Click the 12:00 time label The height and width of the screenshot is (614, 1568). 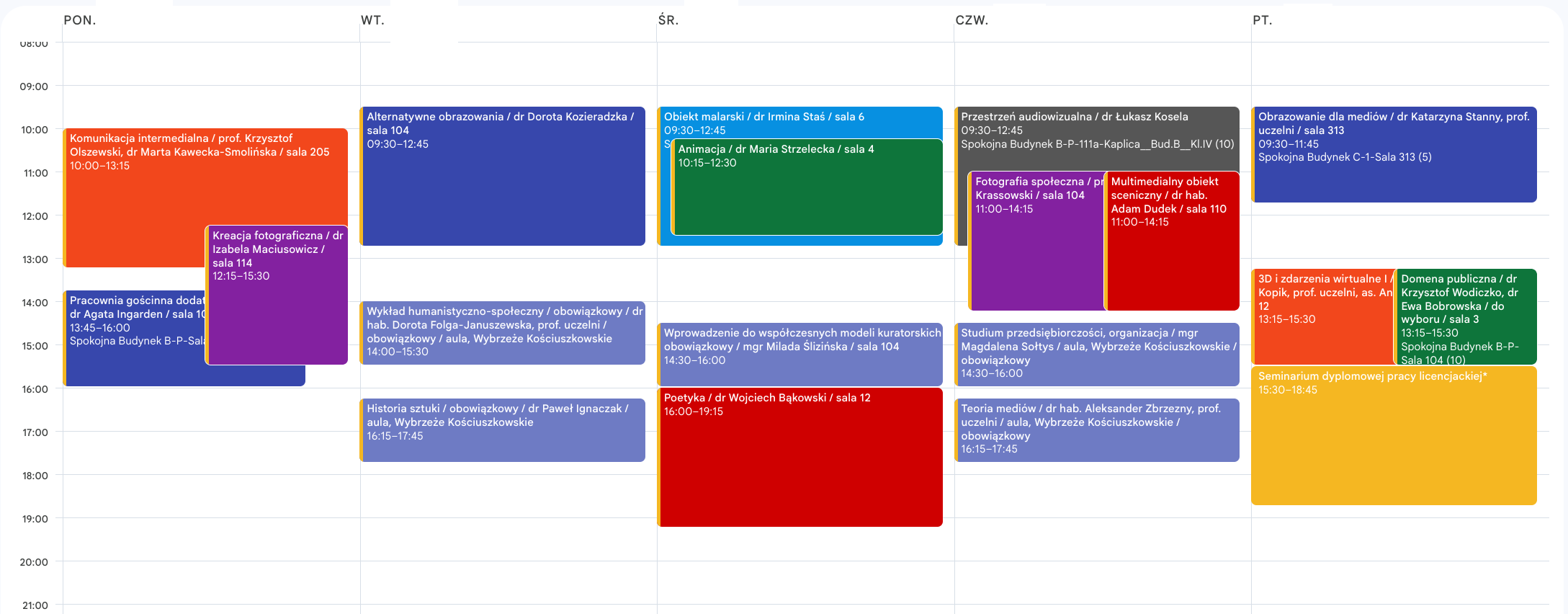(x=34, y=216)
